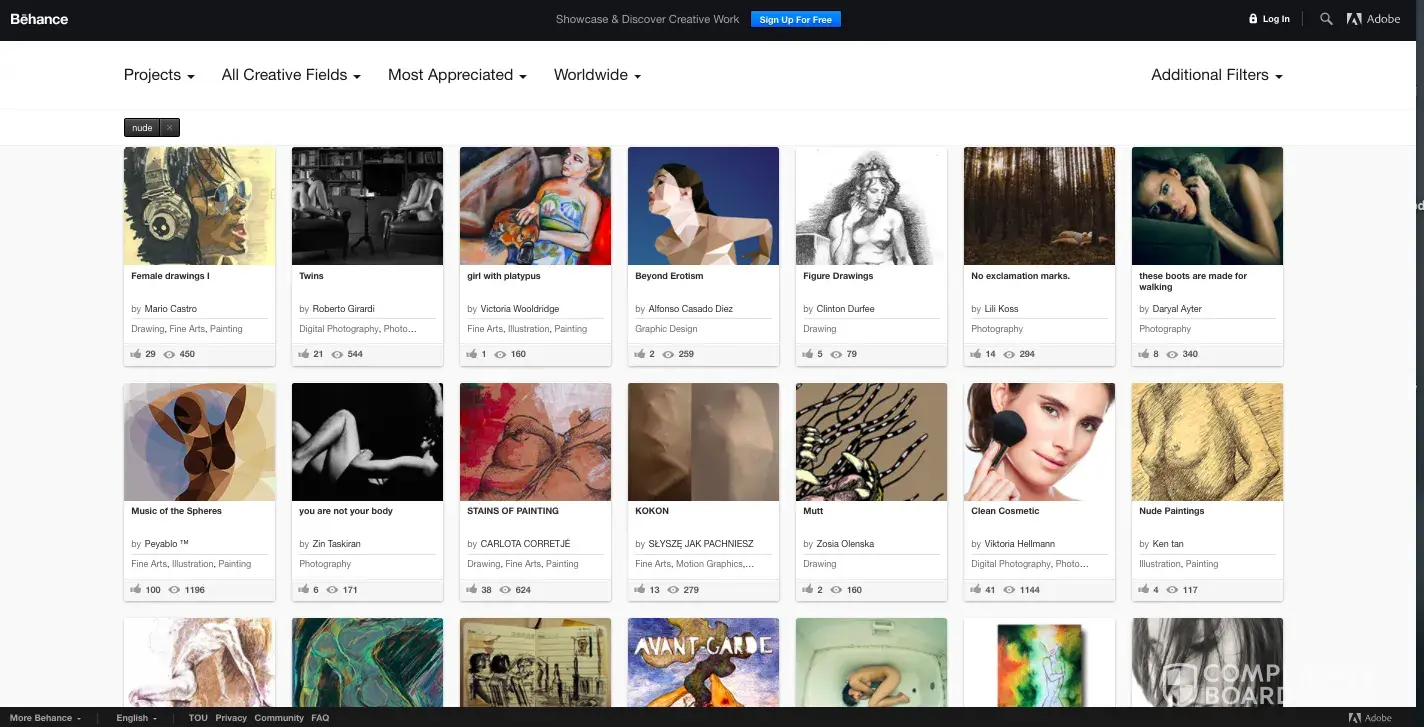Click appreciation thumb icon on Female drawings I

[x=136, y=354]
